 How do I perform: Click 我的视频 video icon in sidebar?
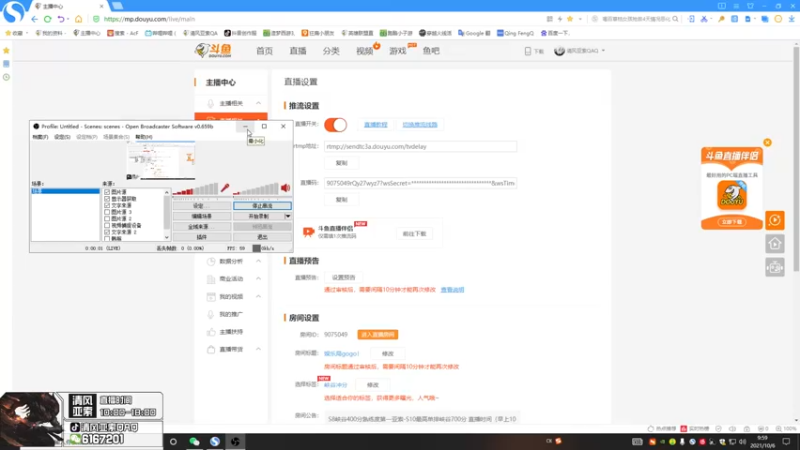pos(211,296)
